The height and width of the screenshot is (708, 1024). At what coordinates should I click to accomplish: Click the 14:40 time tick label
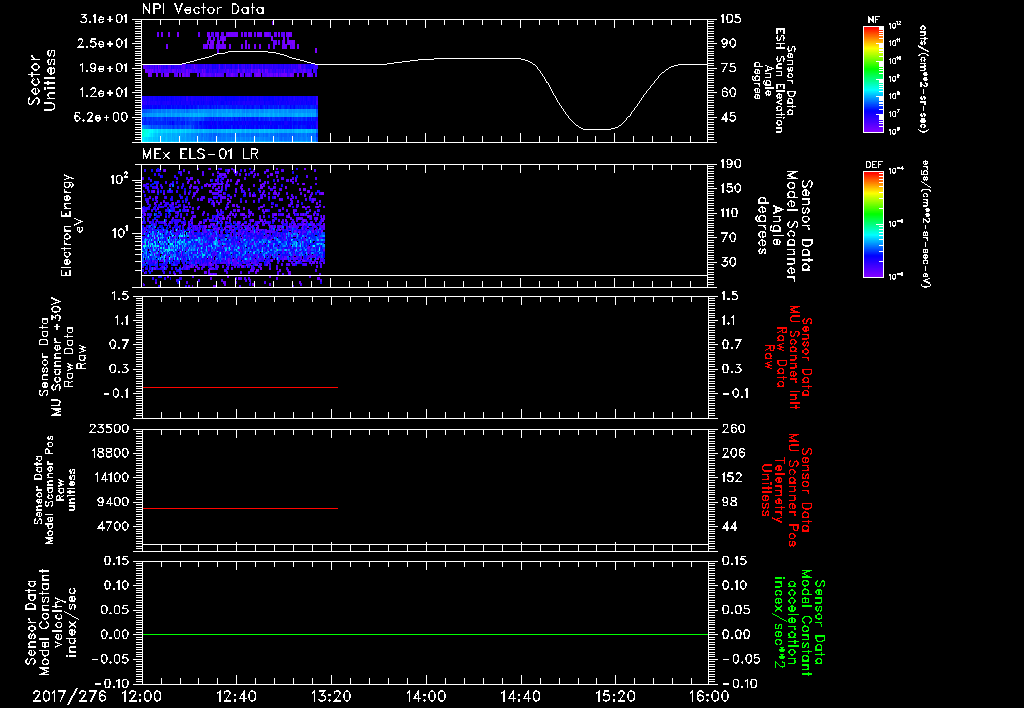pyautogui.click(x=520, y=696)
